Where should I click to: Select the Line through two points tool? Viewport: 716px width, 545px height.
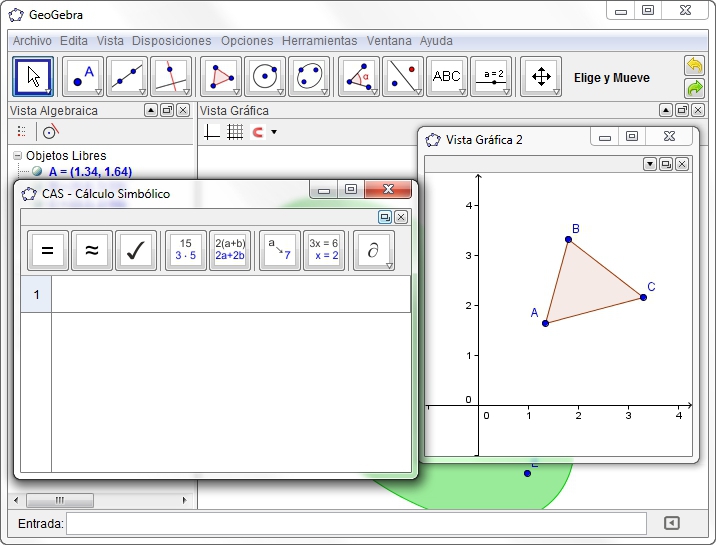pos(127,77)
